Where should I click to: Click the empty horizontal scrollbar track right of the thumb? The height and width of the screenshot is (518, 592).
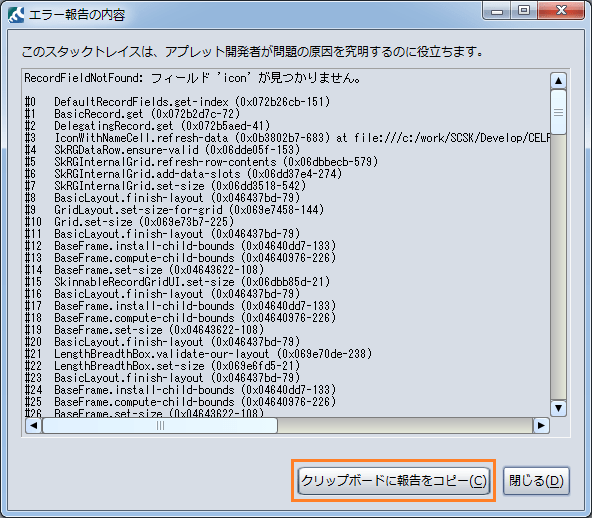click(405, 426)
